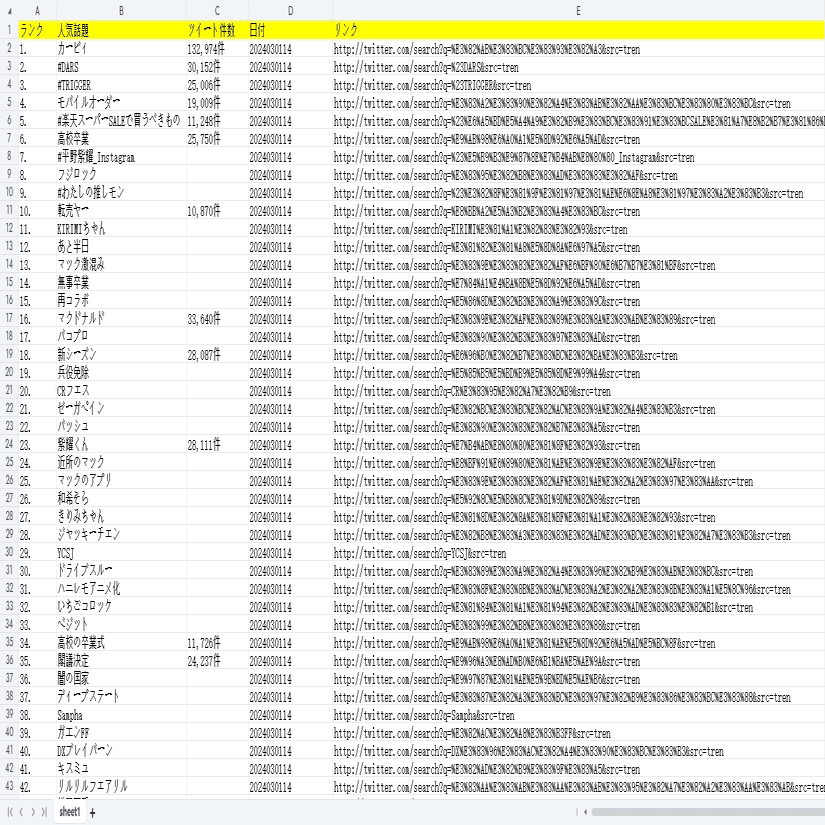Select column B header
825x825 pixels.
(121, 11)
